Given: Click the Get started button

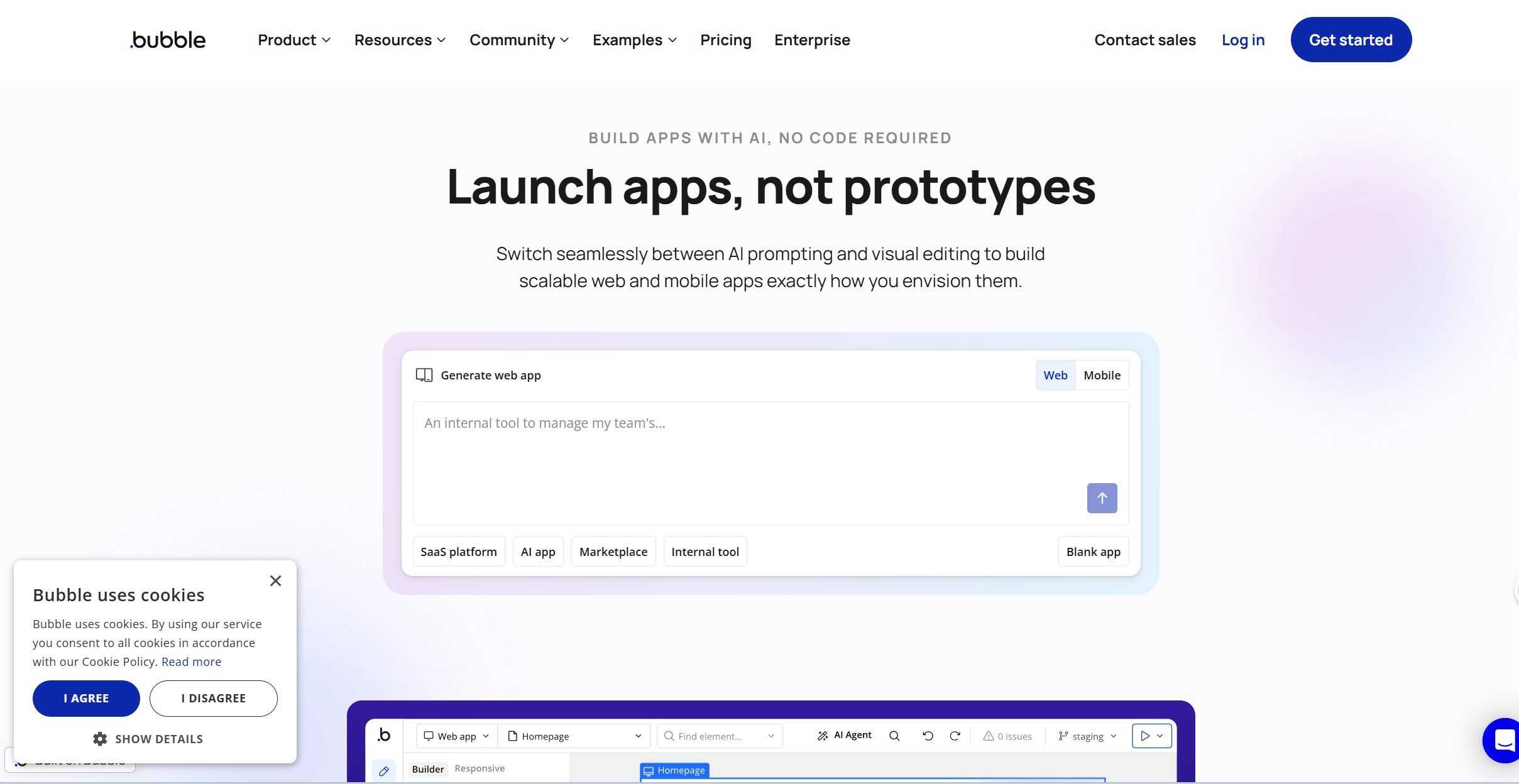Looking at the screenshot, I should [1351, 40].
